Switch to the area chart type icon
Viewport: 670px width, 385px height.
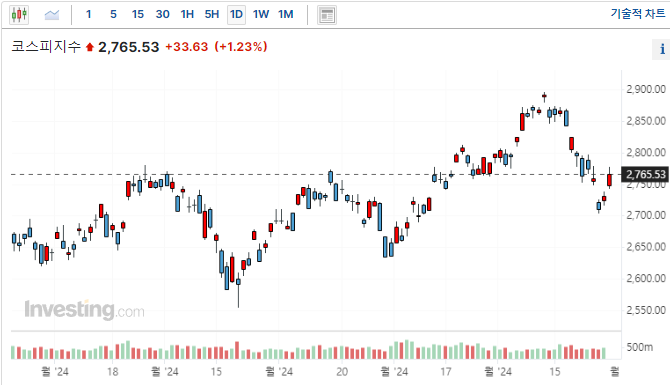coord(52,15)
